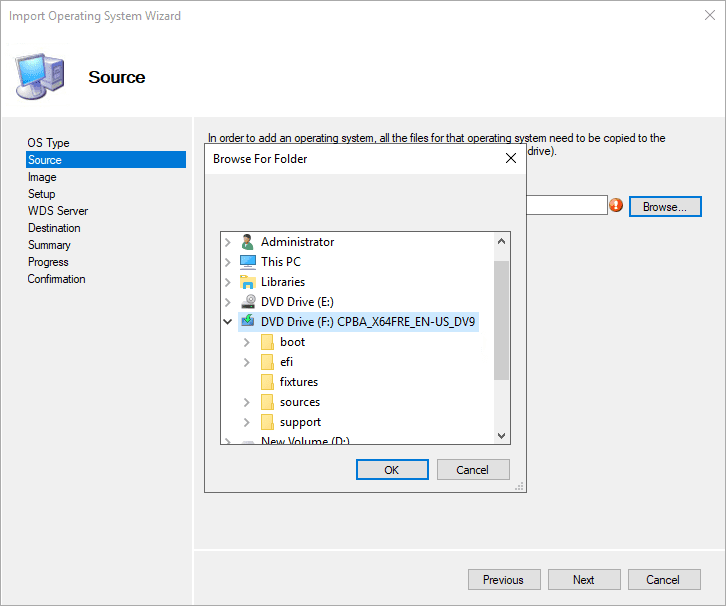Click the This PC monitor icon
The width and height of the screenshot is (726, 606).
pyautogui.click(x=248, y=262)
